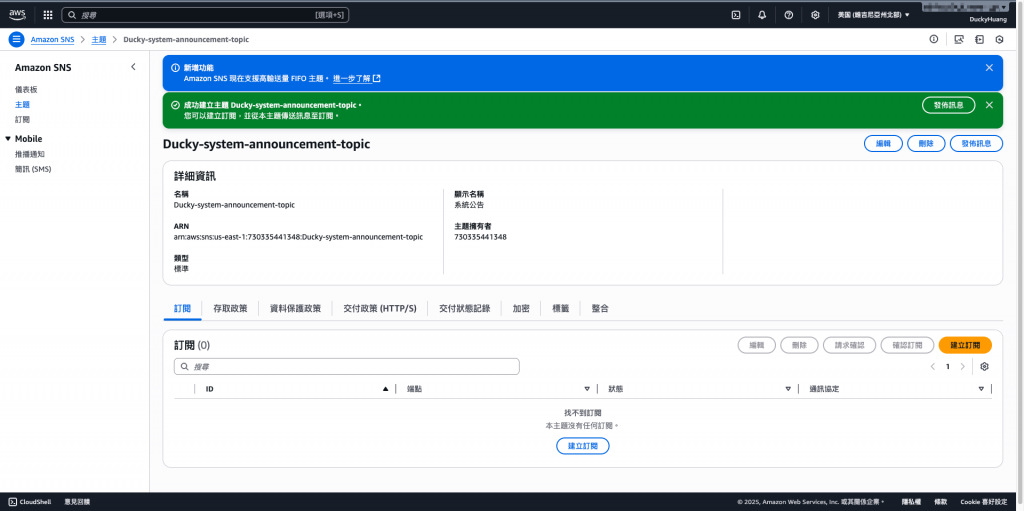This screenshot has width=1024, height=511.
Task: Click the topic header 刪除 button
Action: 926,144
